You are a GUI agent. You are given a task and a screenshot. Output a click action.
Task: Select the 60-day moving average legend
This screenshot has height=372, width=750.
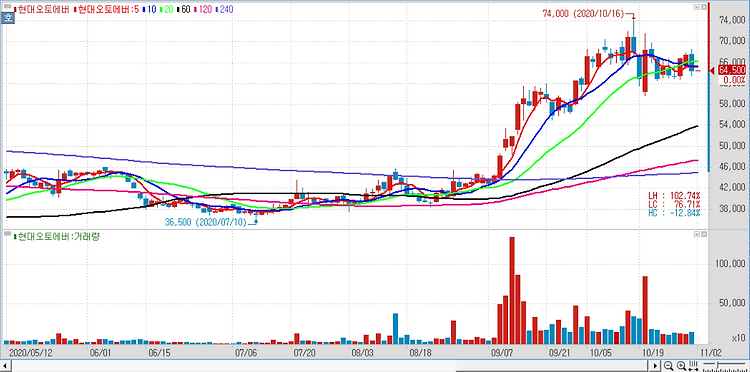click(185, 9)
